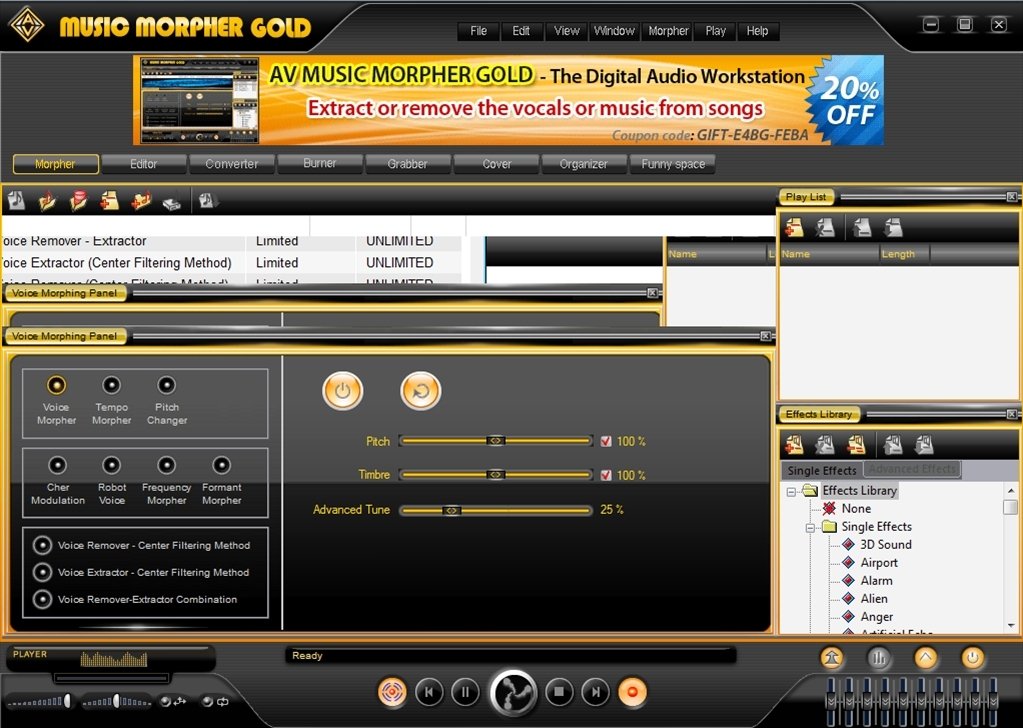Click the add folder icon with red plus

[140, 200]
